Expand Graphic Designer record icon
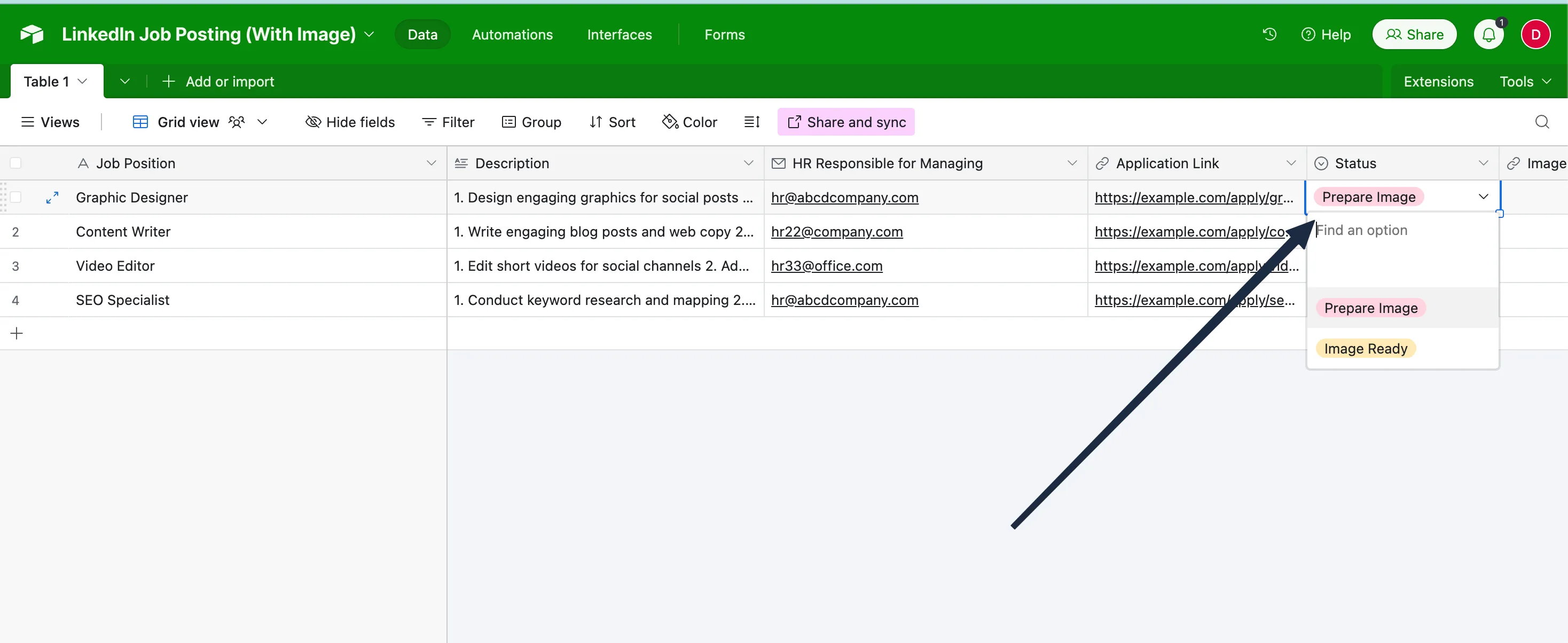1568x643 pixels. (52, 197)
